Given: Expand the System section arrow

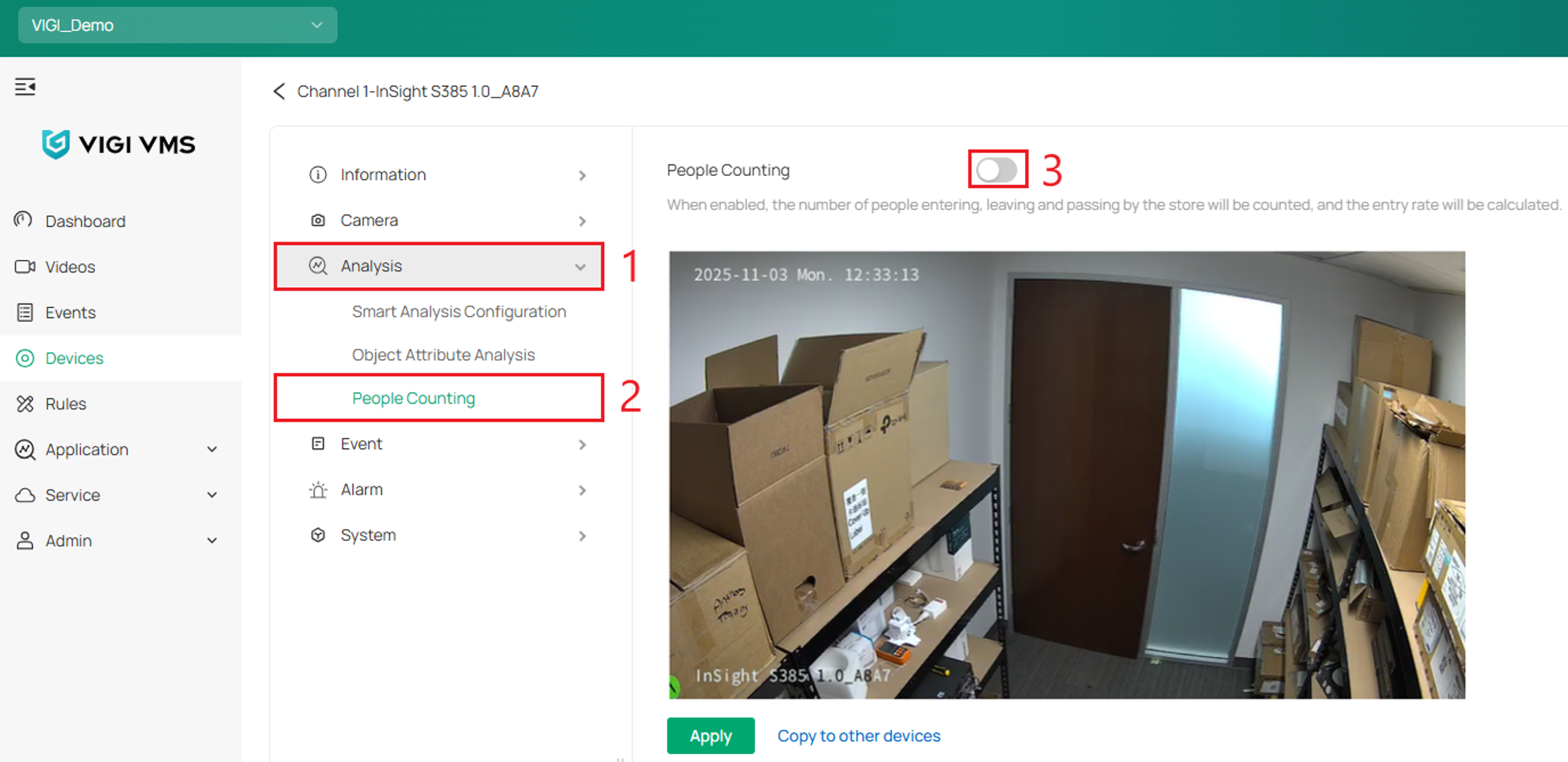Looking at the screenshot, I should point(582,536).
